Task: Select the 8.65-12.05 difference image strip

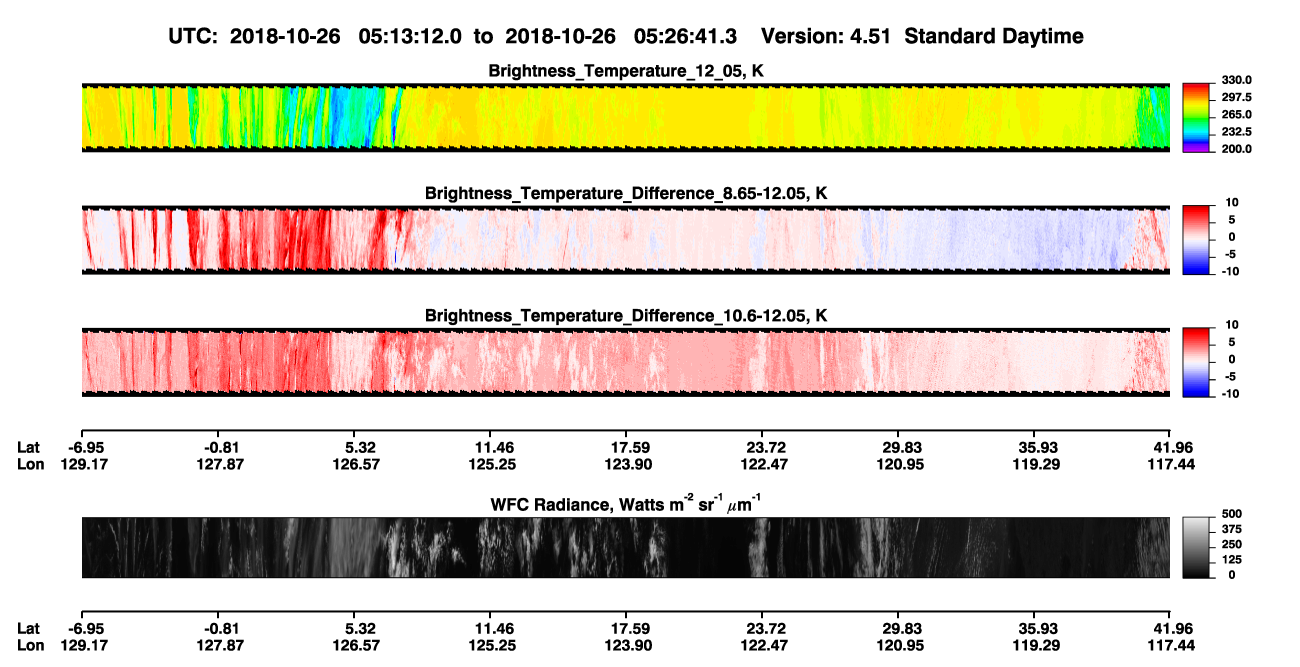Action: (625, 240)
